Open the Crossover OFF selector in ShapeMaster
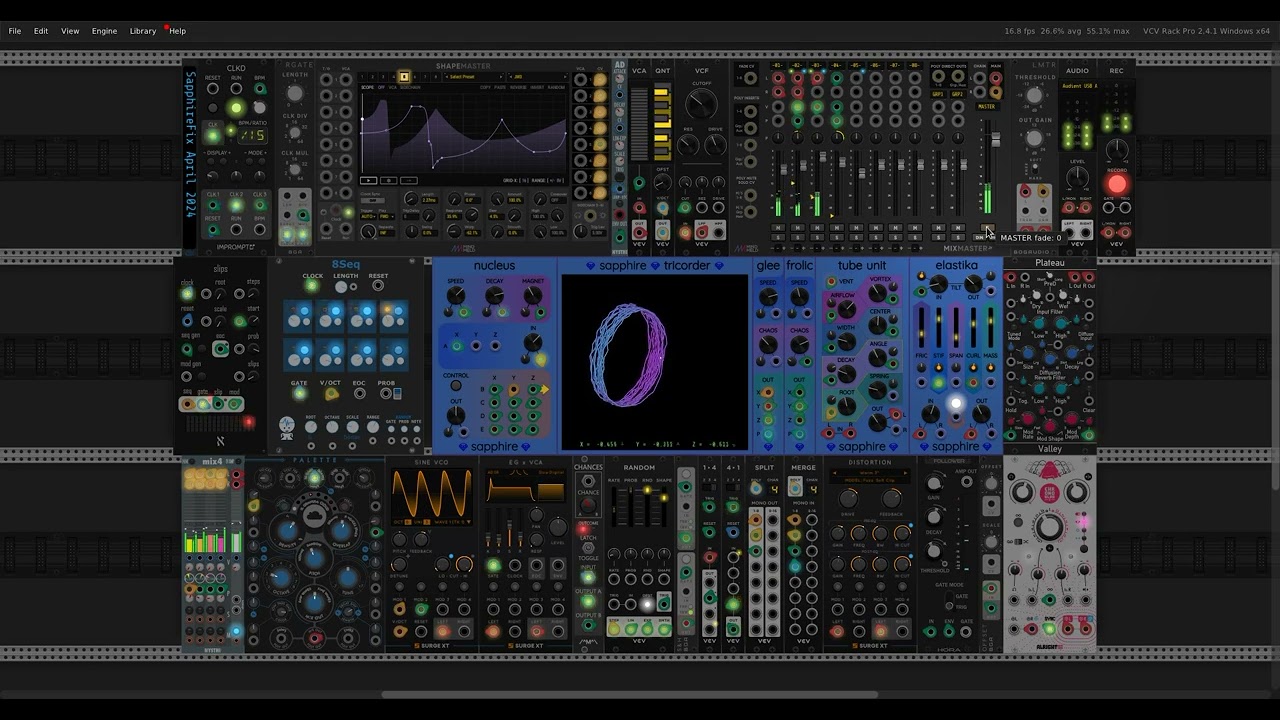Viewport: 1280px width, 720px height. pos(559,200)
